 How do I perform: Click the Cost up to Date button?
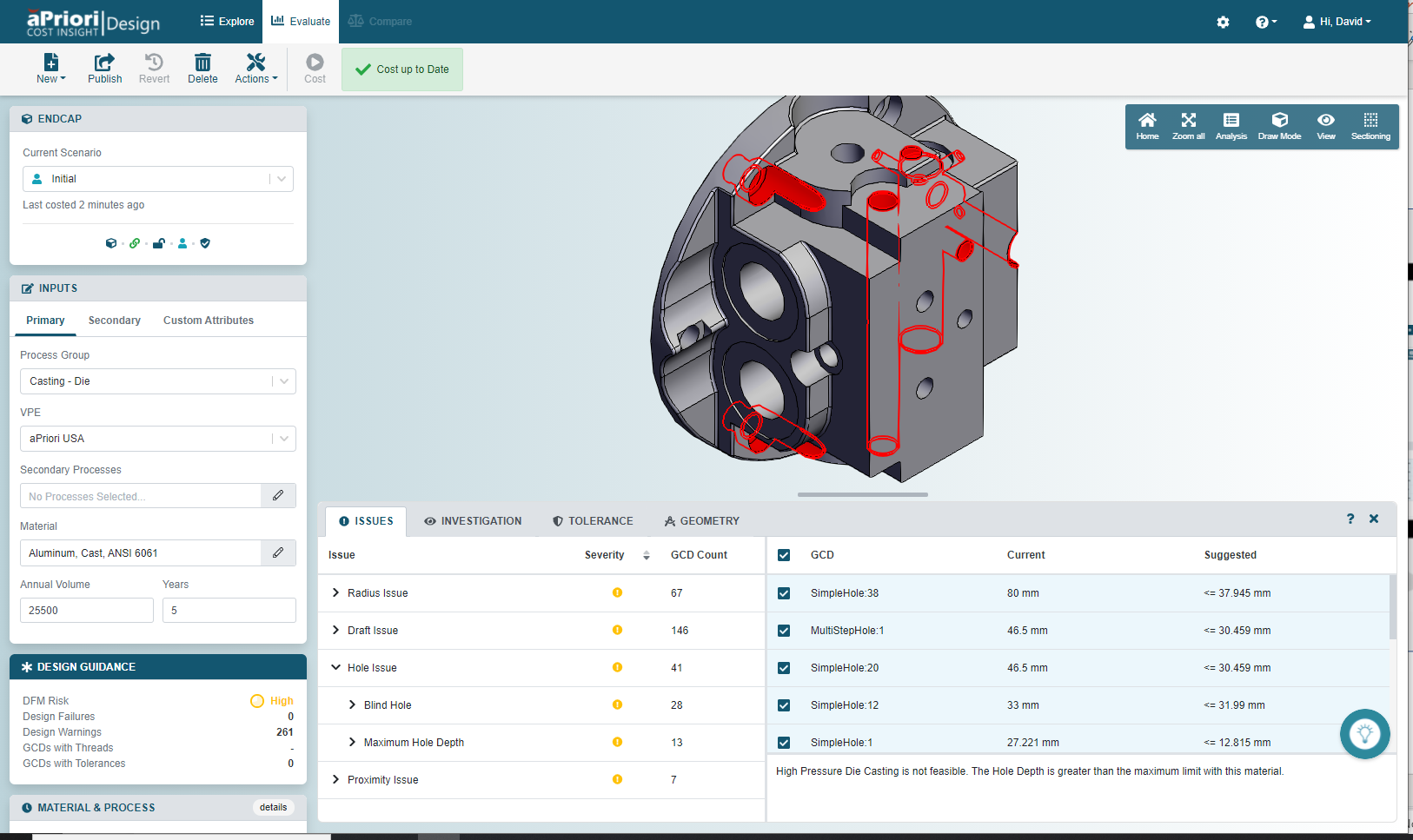[x=401, y=69]
